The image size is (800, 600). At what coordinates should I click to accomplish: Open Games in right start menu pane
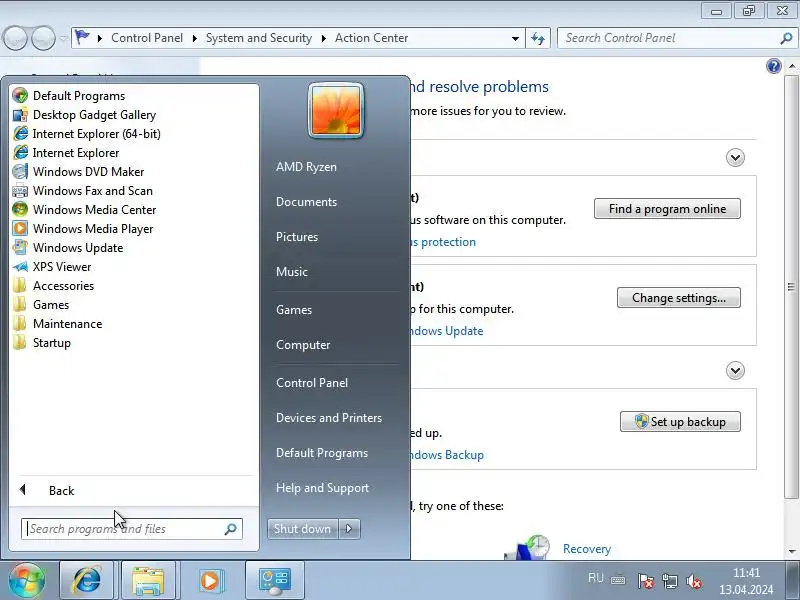pyautogui.click(x=294, y=310)
